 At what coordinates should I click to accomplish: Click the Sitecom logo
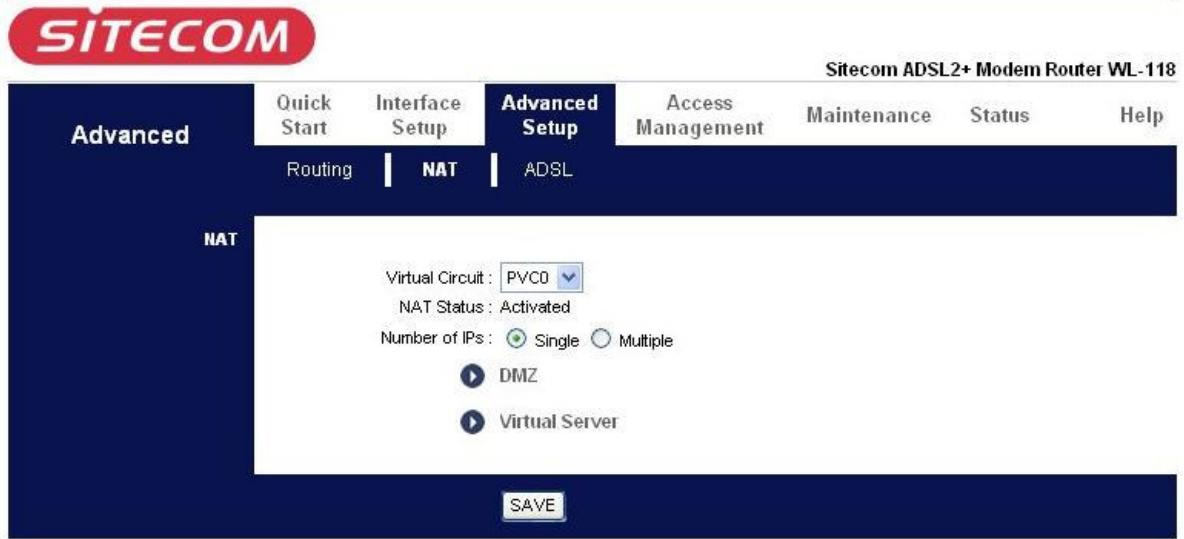tap(158, 36)
